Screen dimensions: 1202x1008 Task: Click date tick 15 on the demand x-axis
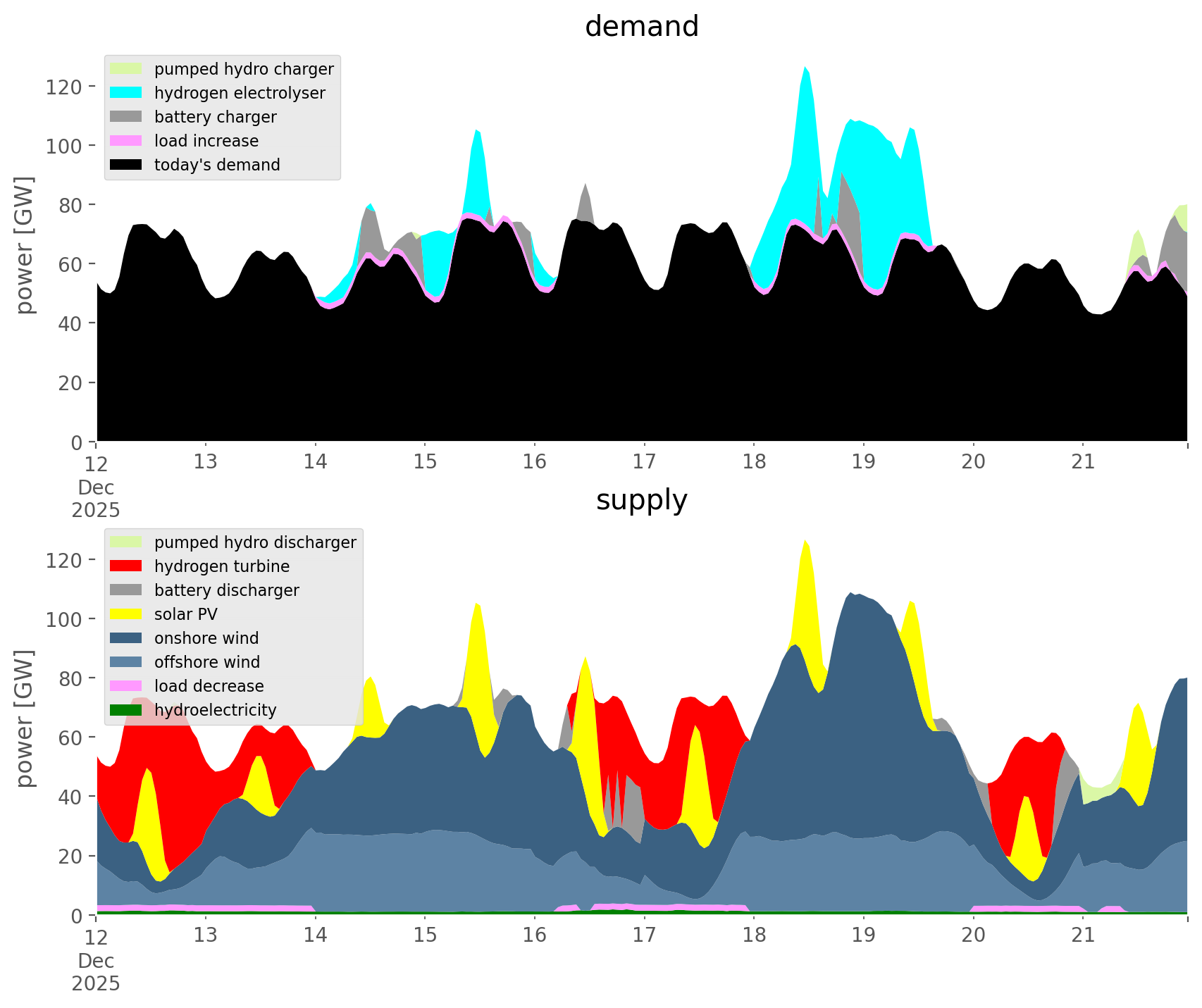tap(425, 462)
